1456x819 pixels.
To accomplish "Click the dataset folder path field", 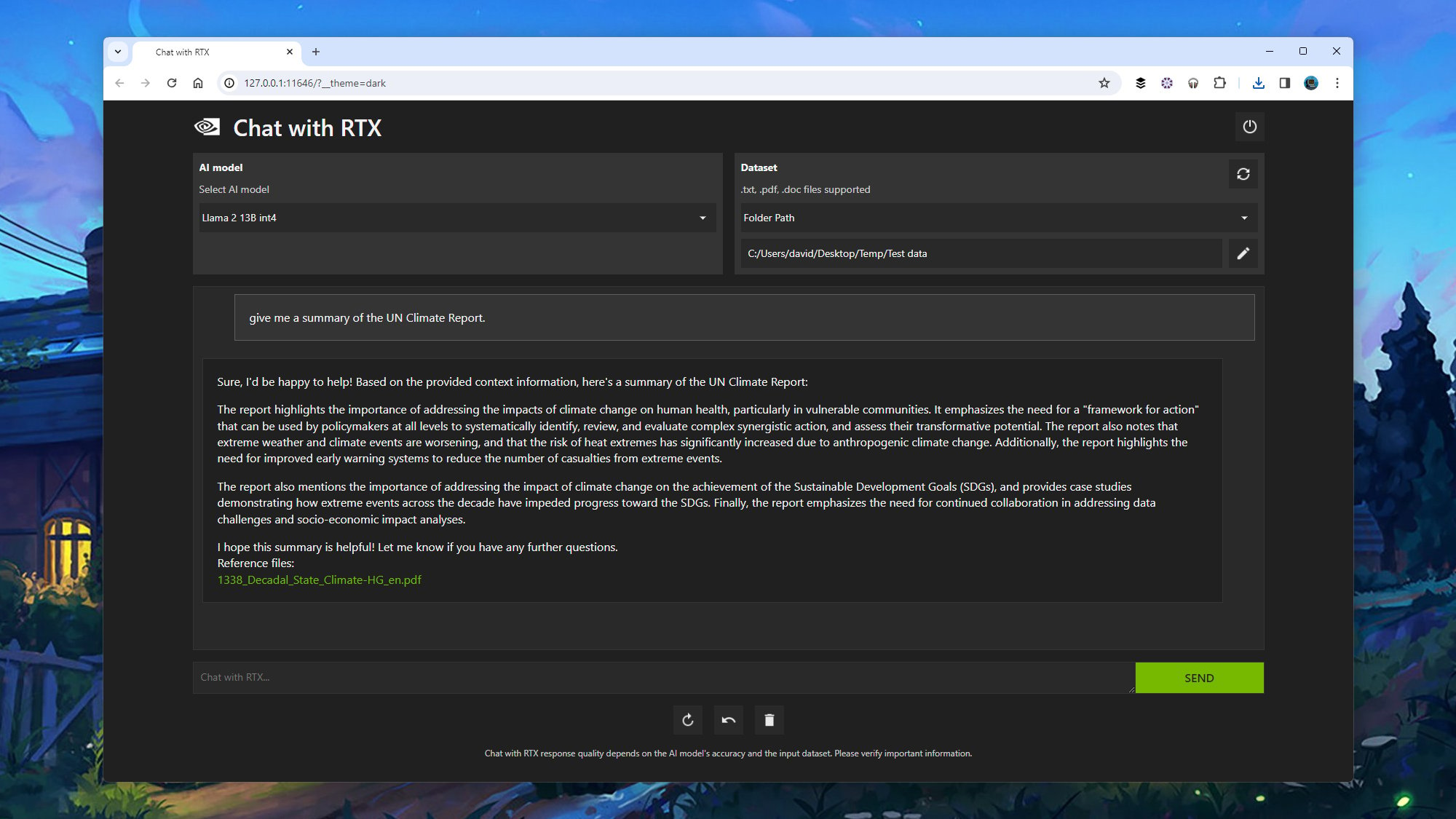I will [981, 253].
